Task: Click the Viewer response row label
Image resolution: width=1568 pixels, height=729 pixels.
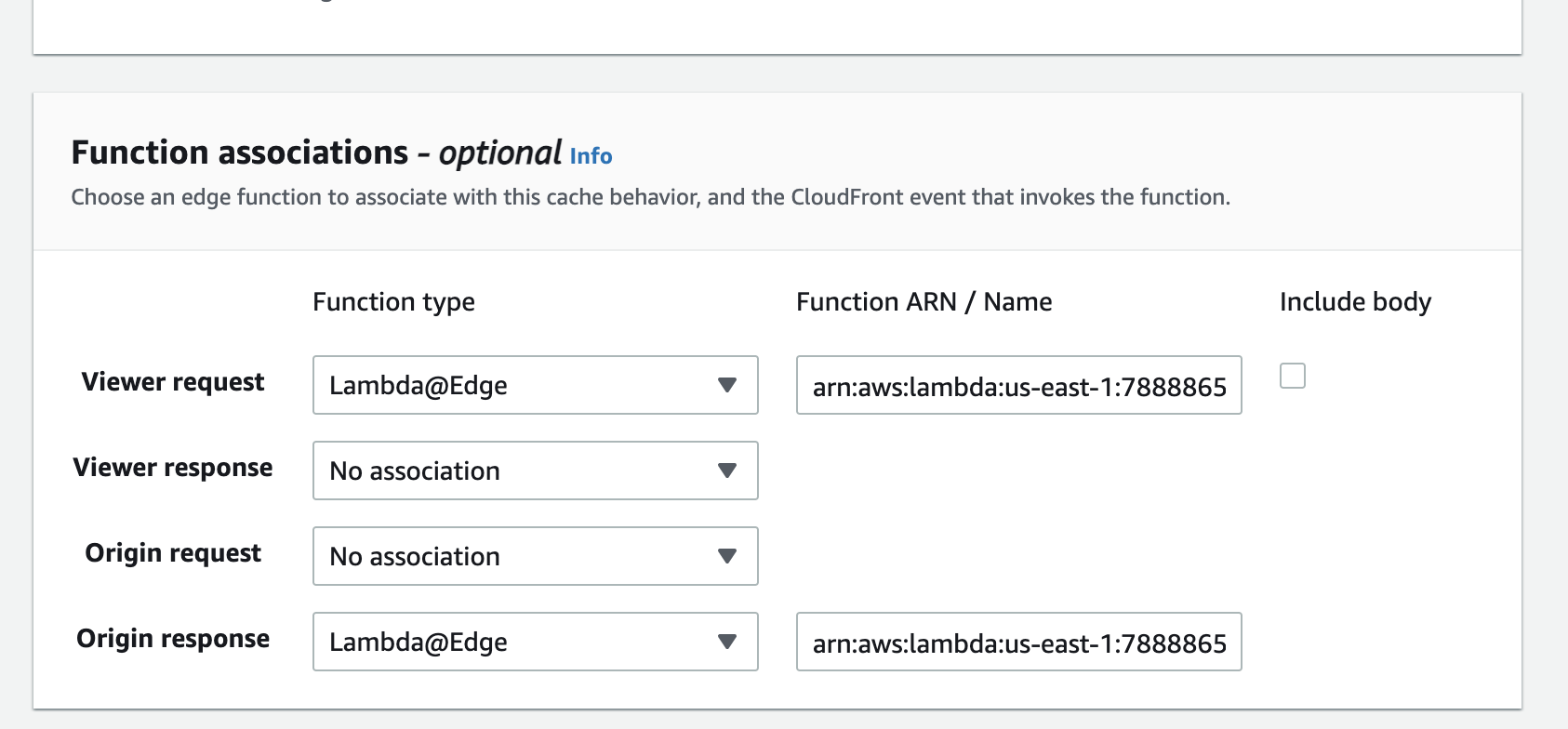Action: pyautogui.click(x=173, y=468)
